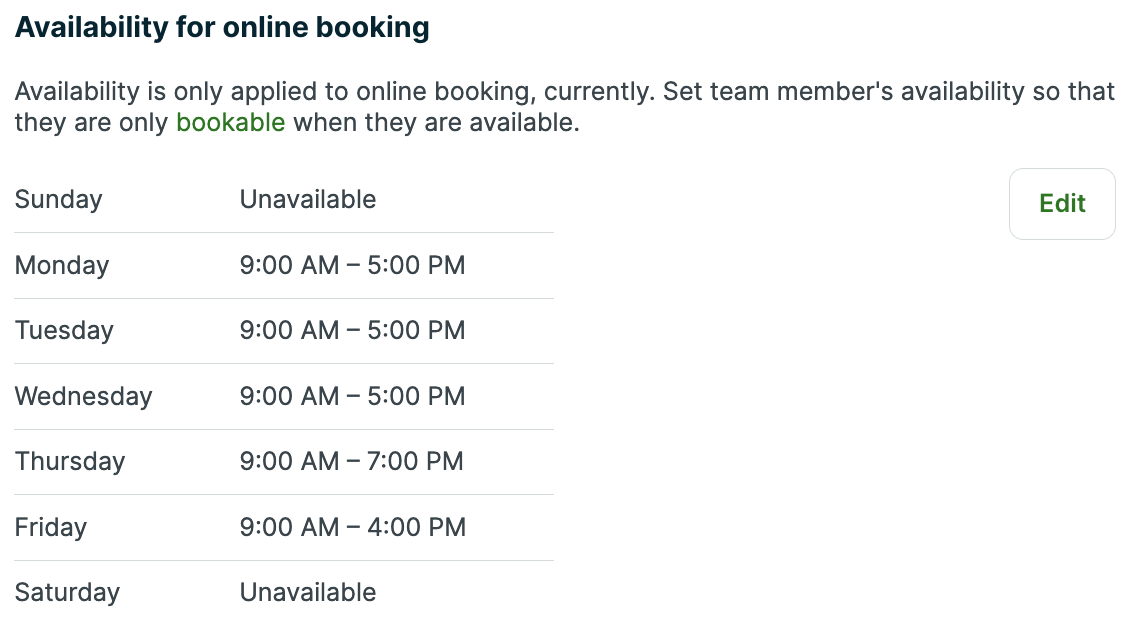Click Monday's 9:00 AM – 5:00 PM hours
1142x644 pixels.
(352, 265)
